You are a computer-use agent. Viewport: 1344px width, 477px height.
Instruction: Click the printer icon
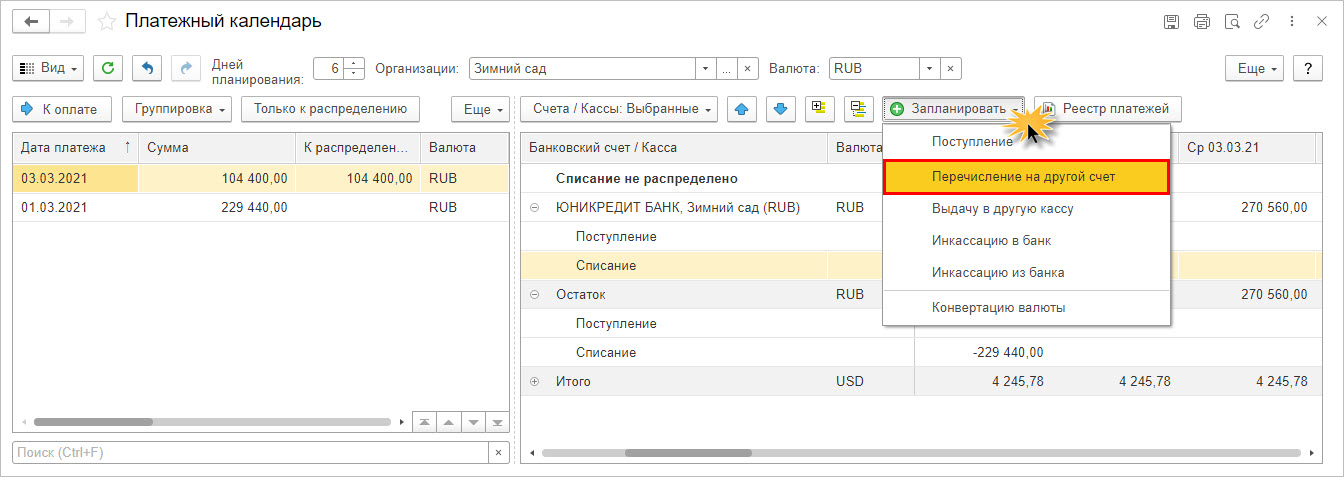pos(1201,21)
